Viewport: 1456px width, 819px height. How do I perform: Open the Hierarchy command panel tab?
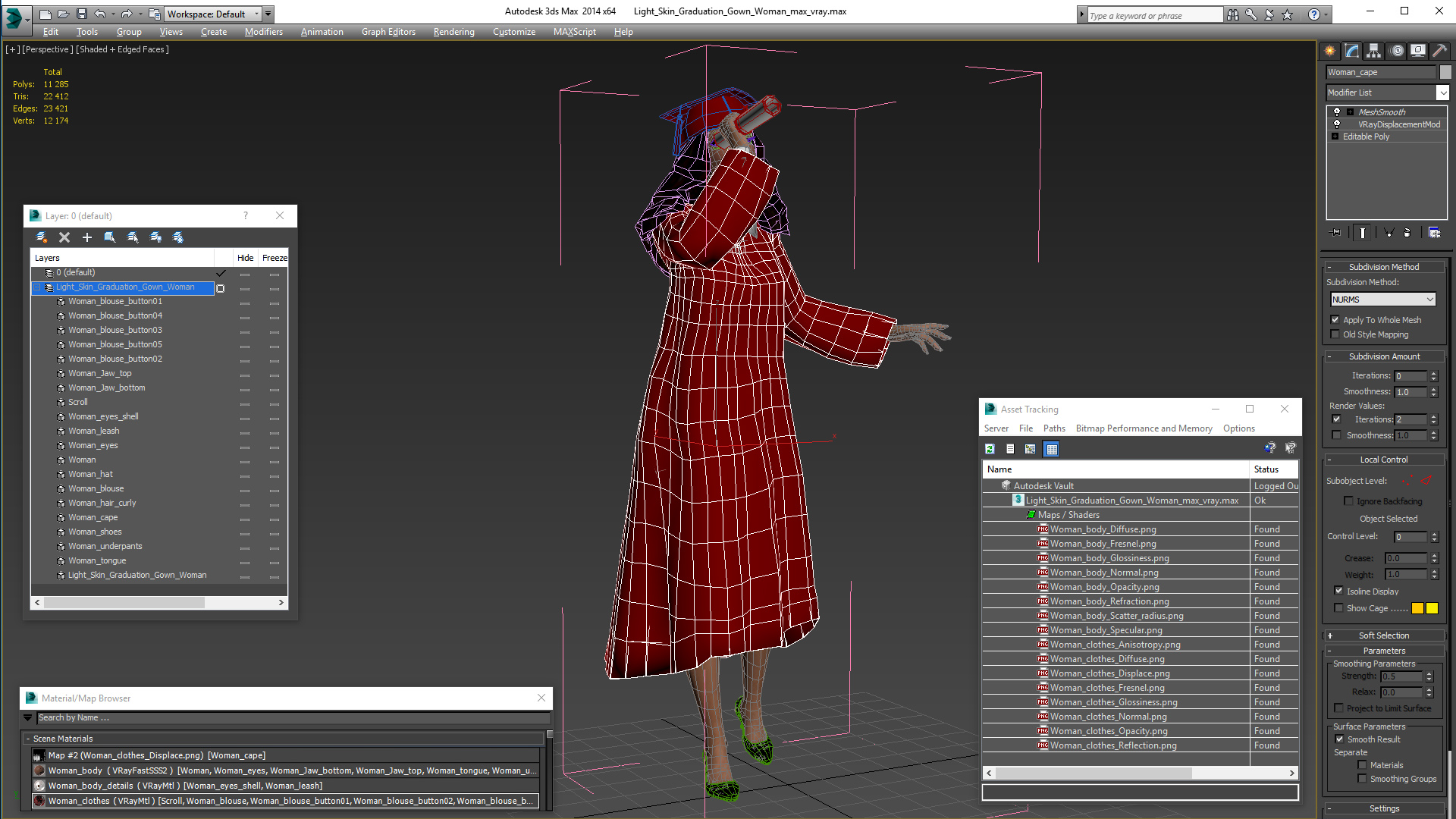click(x=1373, y=51)
